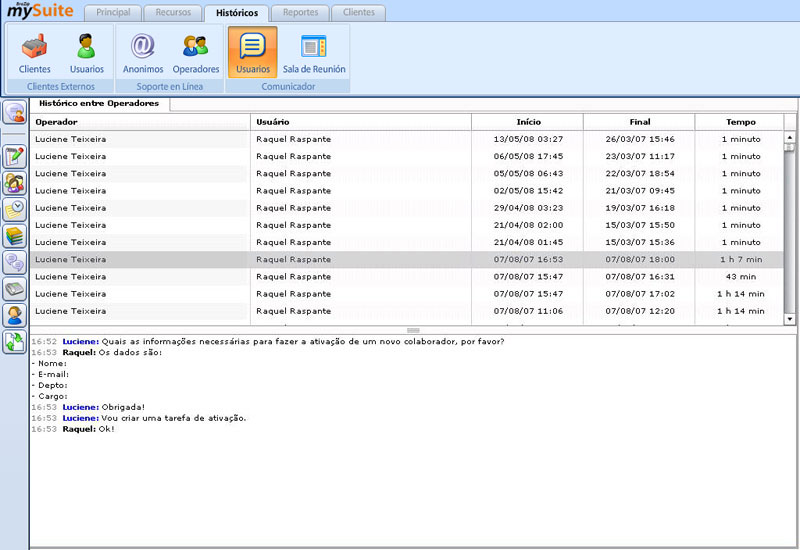Go to the Recursos tab

point(172,13)
